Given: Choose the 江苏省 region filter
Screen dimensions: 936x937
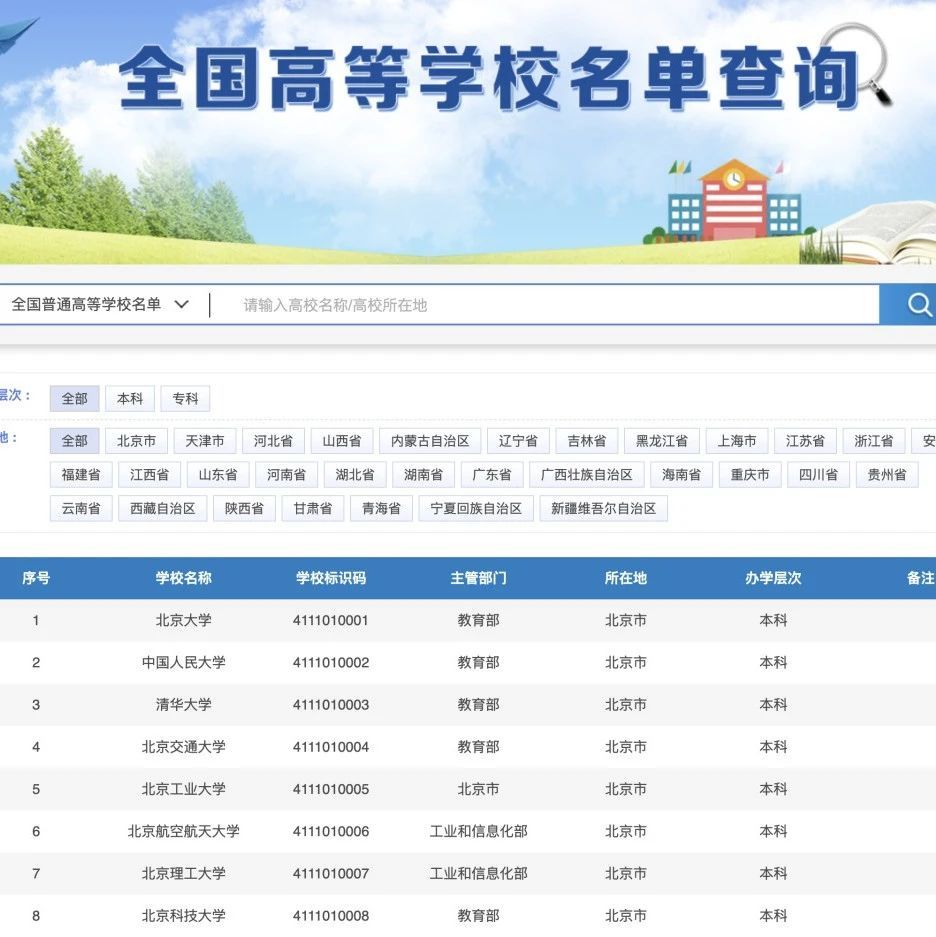Looking at the screenshot, I should (x=805, y=441).
